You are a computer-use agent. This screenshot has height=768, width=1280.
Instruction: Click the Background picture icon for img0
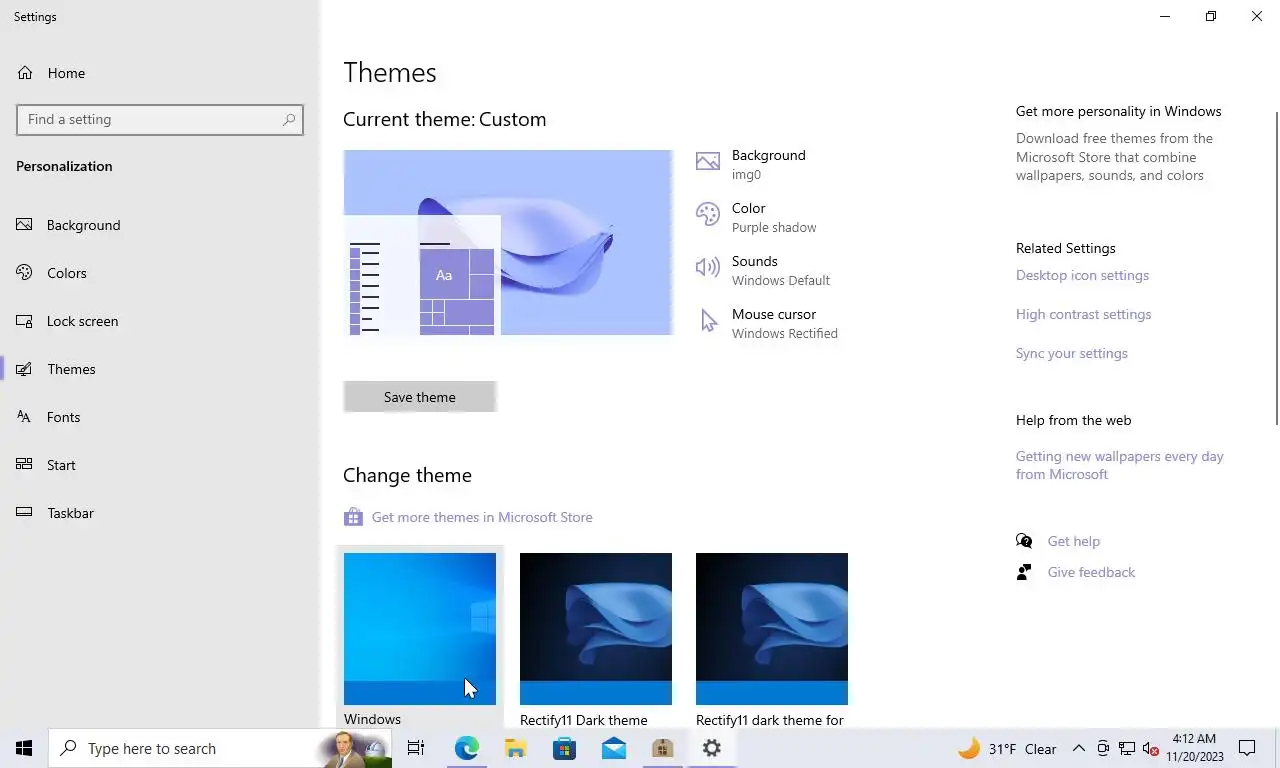[707, 162]
